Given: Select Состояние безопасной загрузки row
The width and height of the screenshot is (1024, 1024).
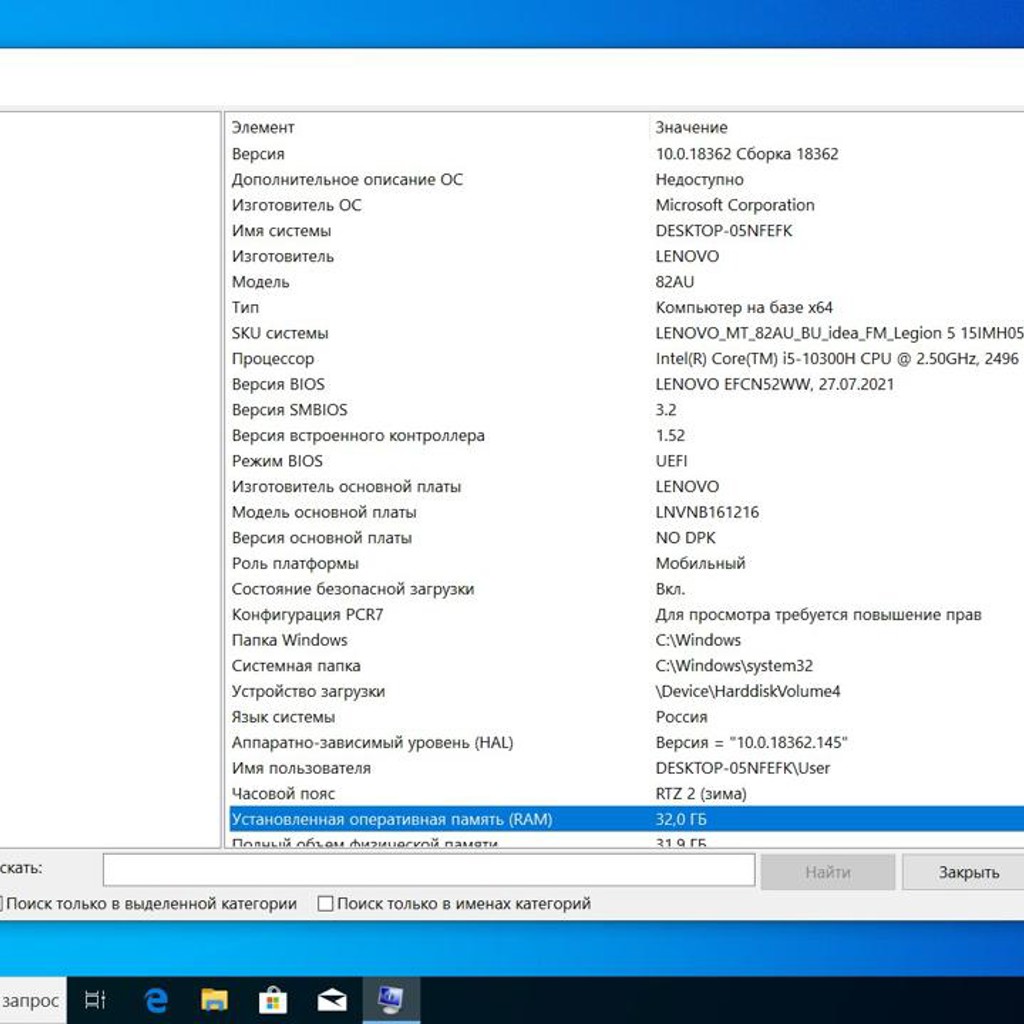Looking at the screenshot, I should coord(627,589).
